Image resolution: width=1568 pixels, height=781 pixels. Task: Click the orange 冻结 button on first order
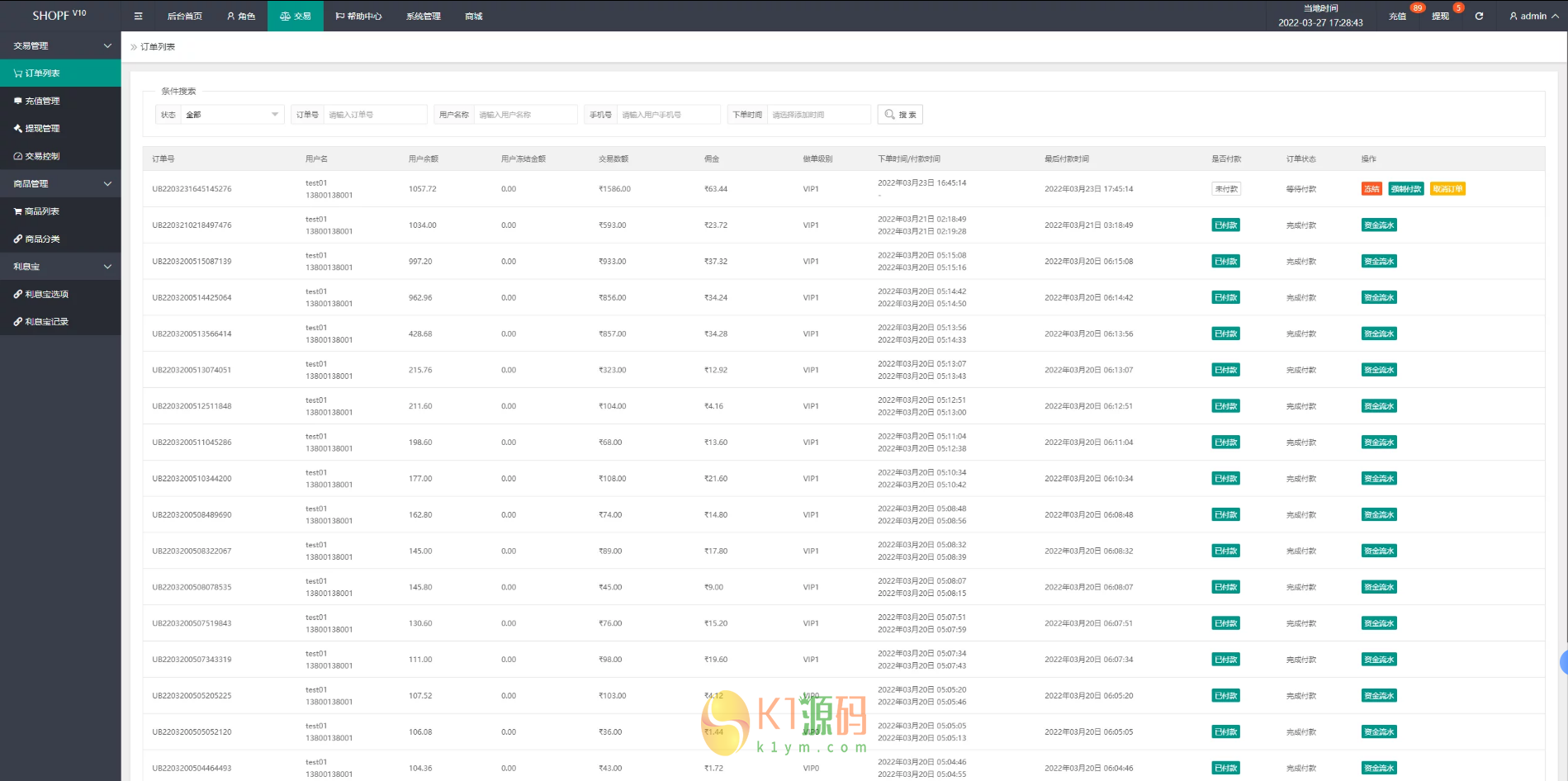tap(1371, 189)
